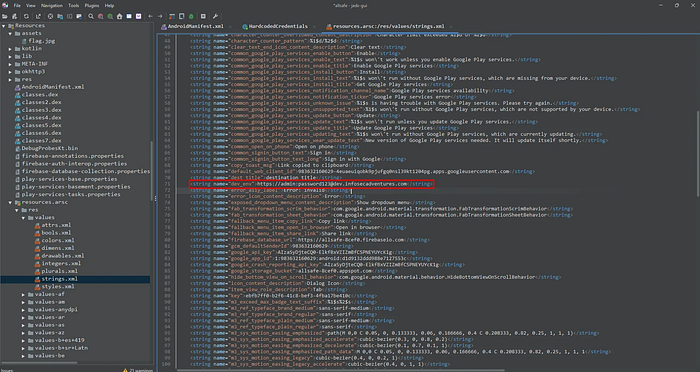Select the resources.arsc strings.xml tab

tap(385, 27)
